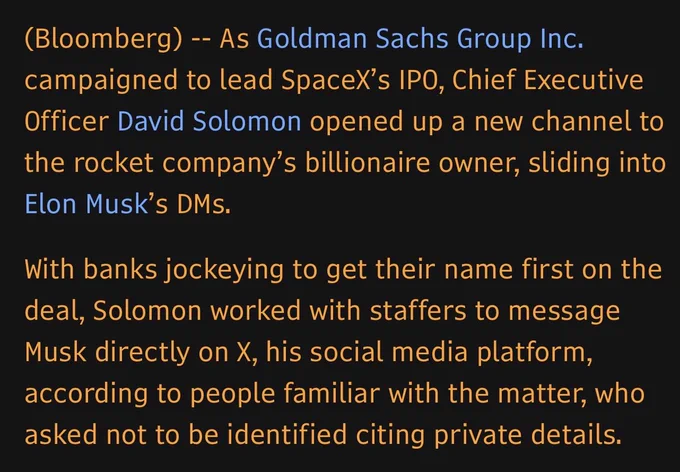Click the word "jockeying" in second paragraph
Viewport: 680px width, 472px height.
[224, 270]
